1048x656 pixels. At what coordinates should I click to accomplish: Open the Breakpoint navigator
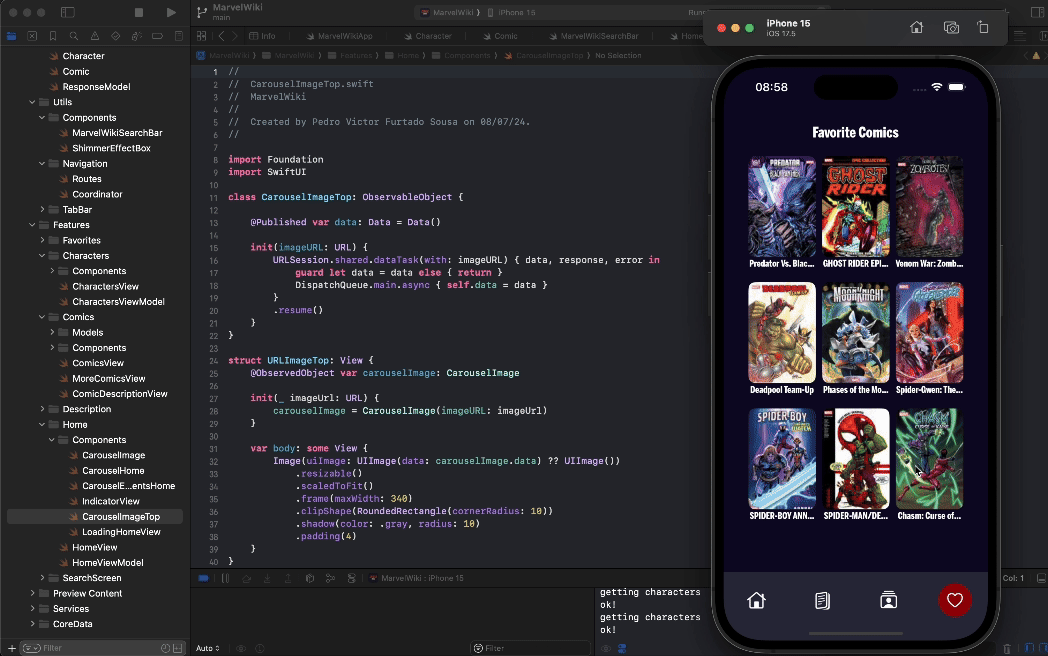pos(158,36)
